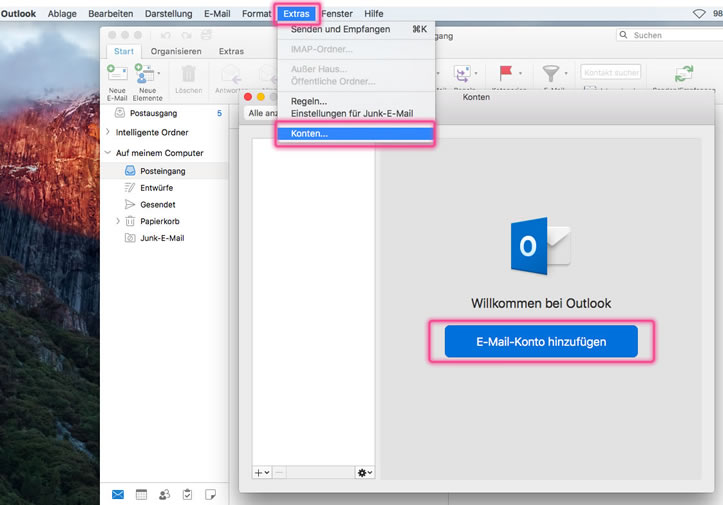Open Notes view in bottom navigation

click(x=210, y=494)
